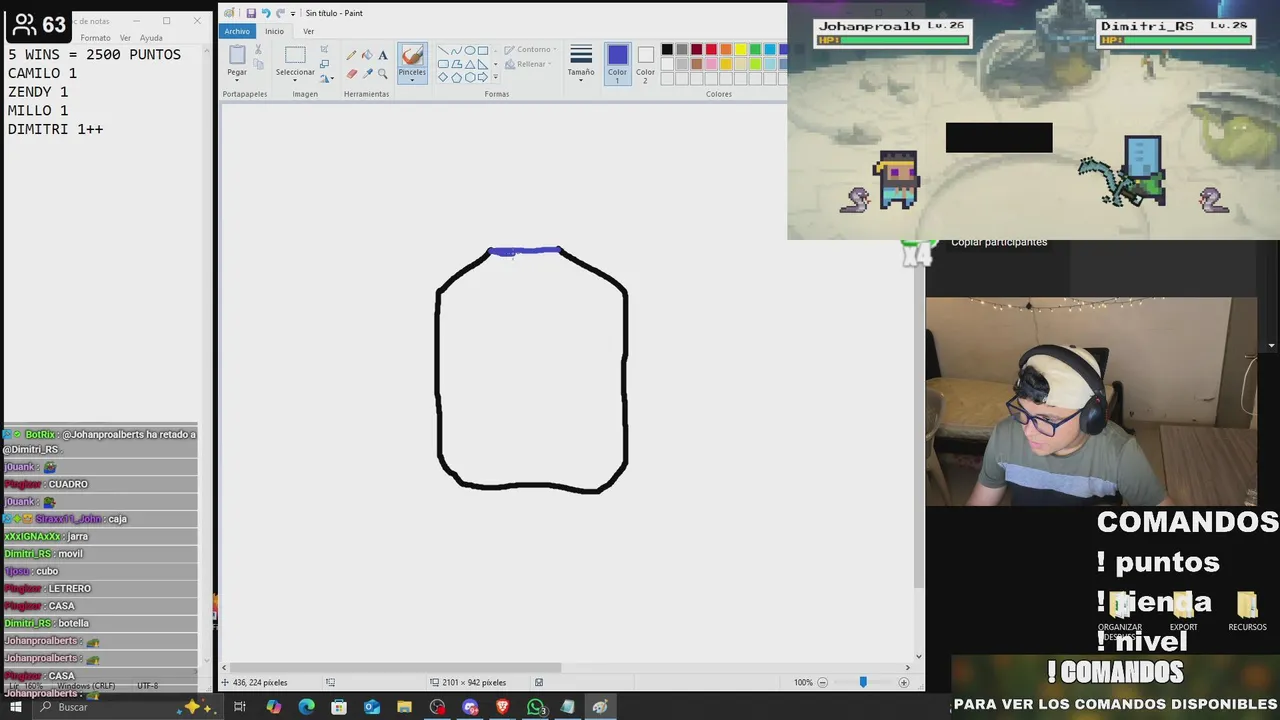Pick the yellow color swatch

[x=740, y=49]
